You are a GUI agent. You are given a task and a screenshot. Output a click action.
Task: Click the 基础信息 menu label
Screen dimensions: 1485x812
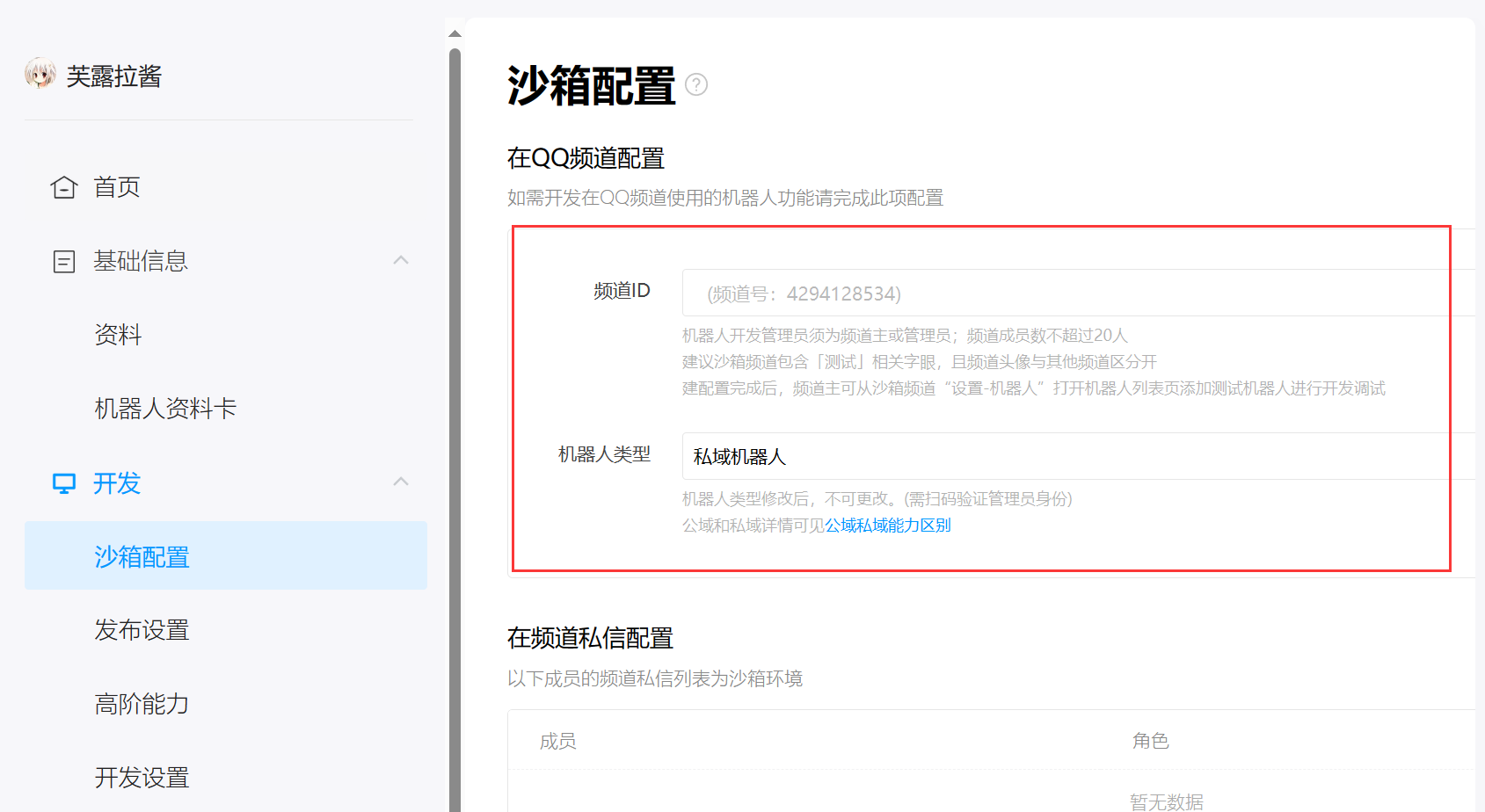[141, 261]
